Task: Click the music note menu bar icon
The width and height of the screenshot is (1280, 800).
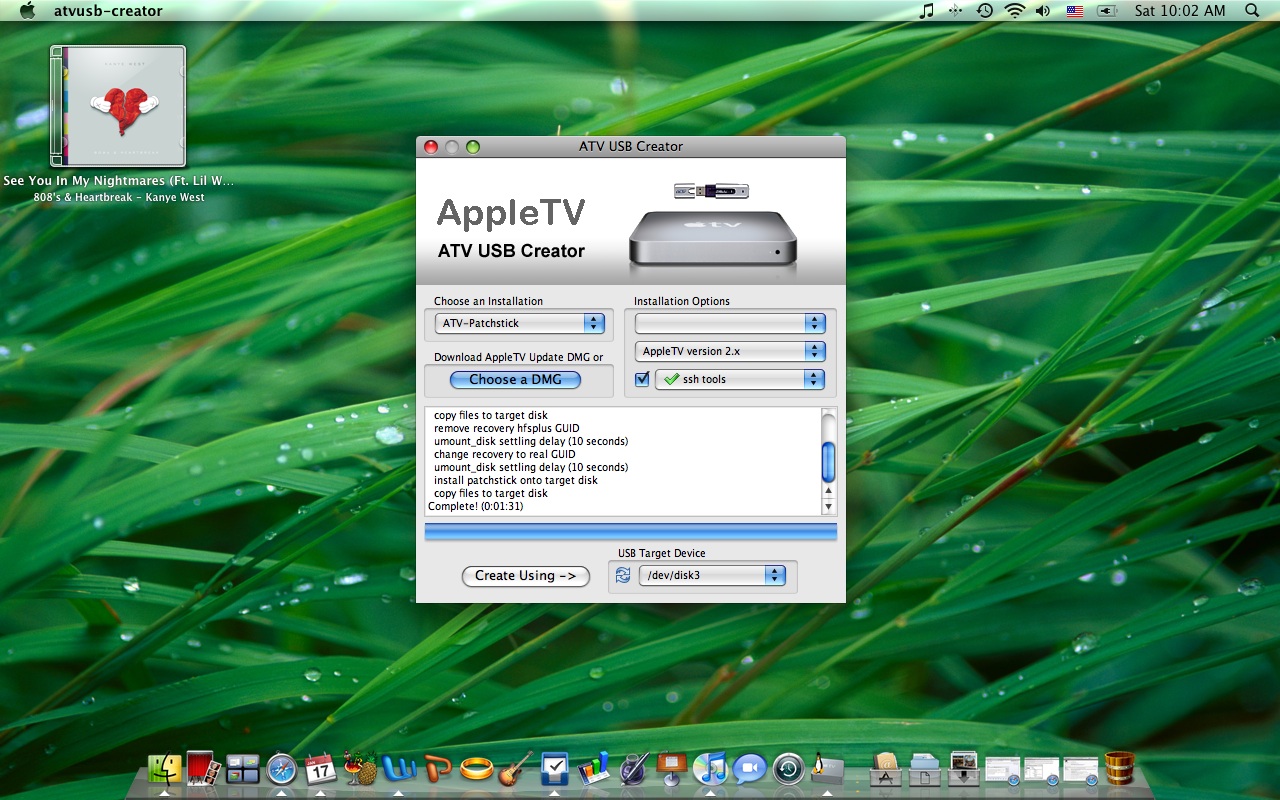Action: [x=927, y=10]
